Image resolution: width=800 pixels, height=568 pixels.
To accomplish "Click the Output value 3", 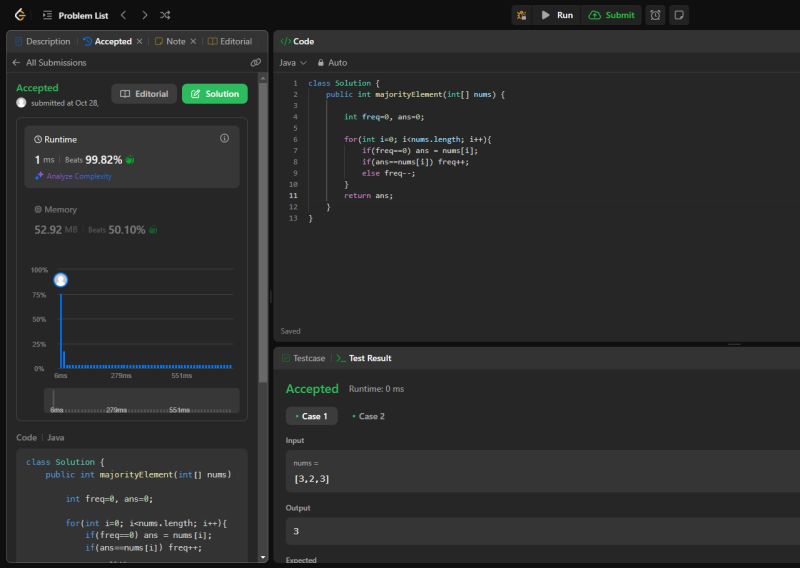I will [x=296, y=531].
